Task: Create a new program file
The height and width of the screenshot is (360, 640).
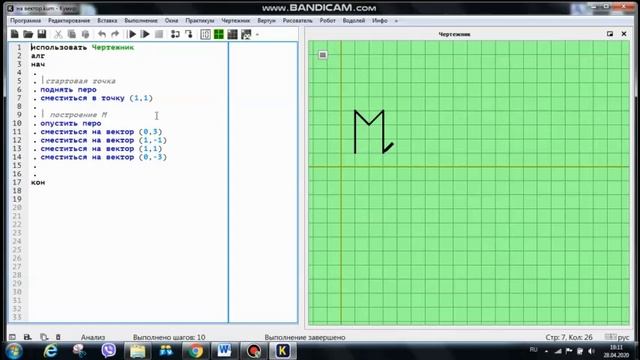Action: (x=15, y=34)
